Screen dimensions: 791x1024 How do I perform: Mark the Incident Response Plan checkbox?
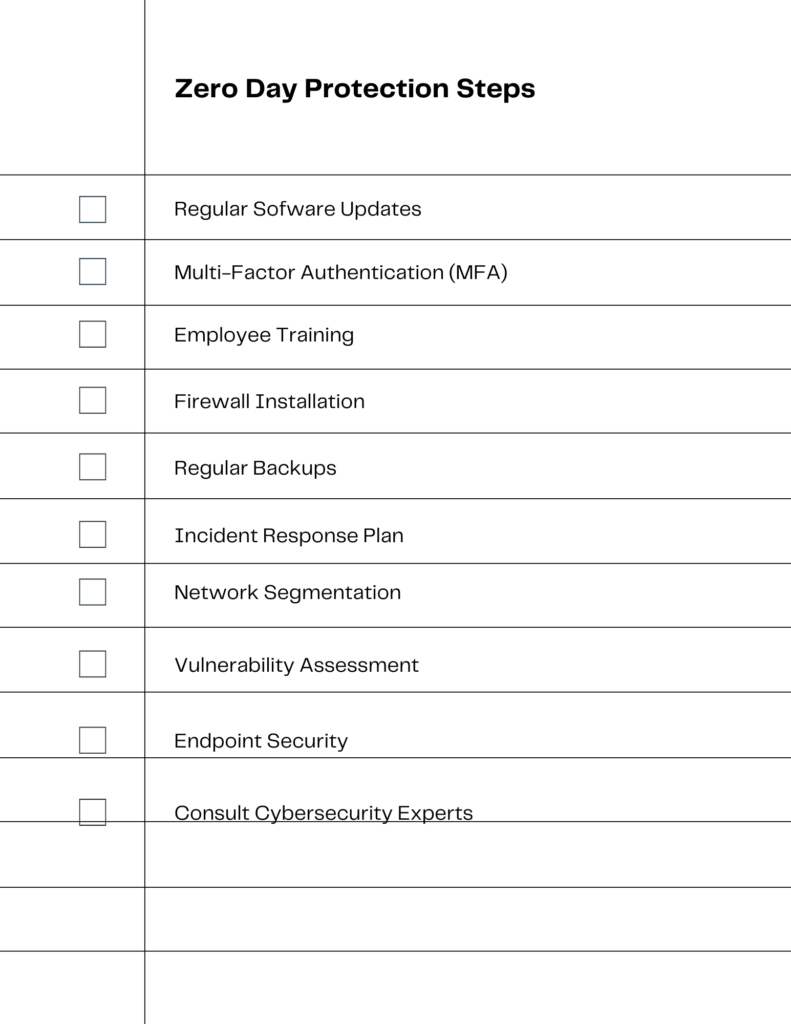click(x=92, y=534)
